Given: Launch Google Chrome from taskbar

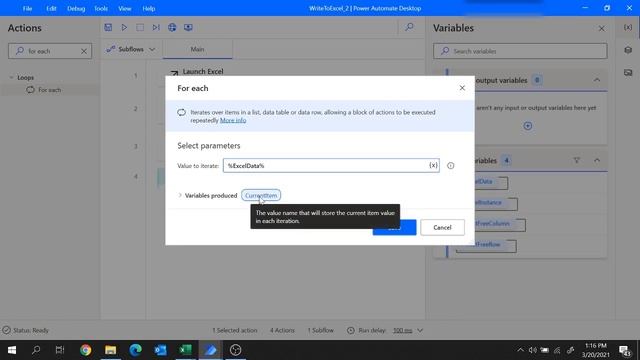Looking at the screenshot, I should click(x=86, y=350).
